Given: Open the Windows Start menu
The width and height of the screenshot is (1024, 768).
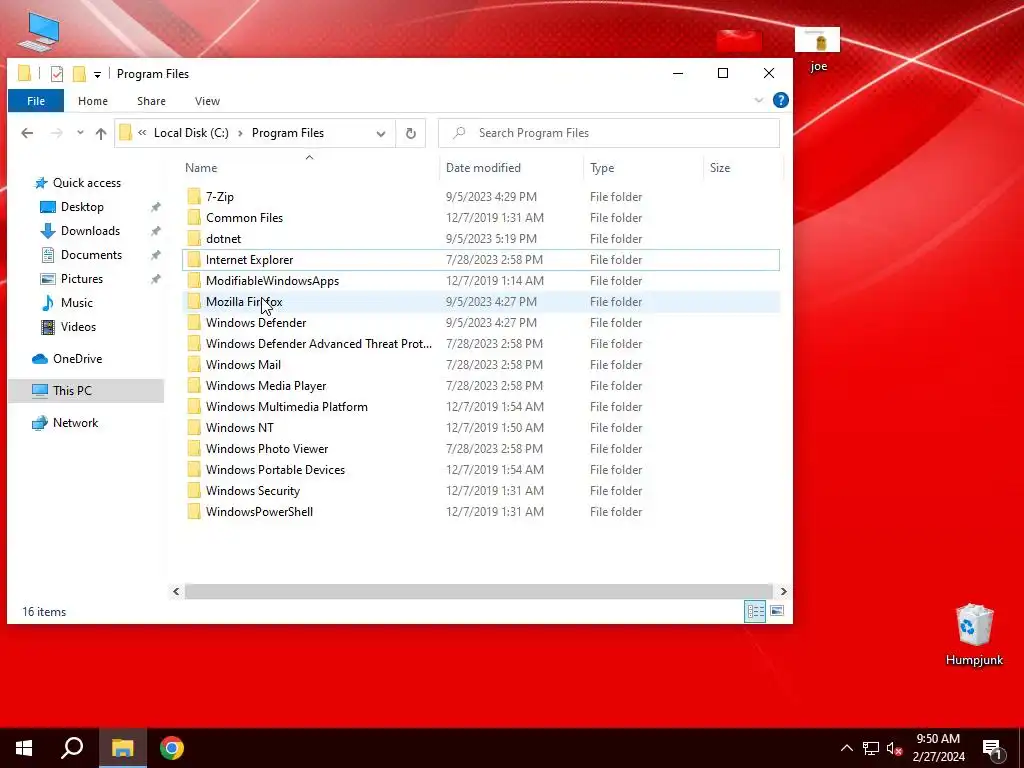Looking at the screenshot, I should click(x=24, y=748).
